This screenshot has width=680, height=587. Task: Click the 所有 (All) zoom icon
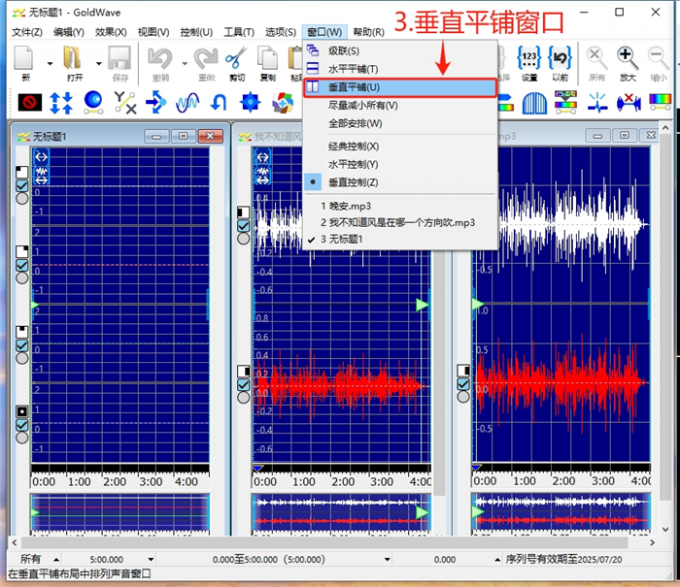597,59
